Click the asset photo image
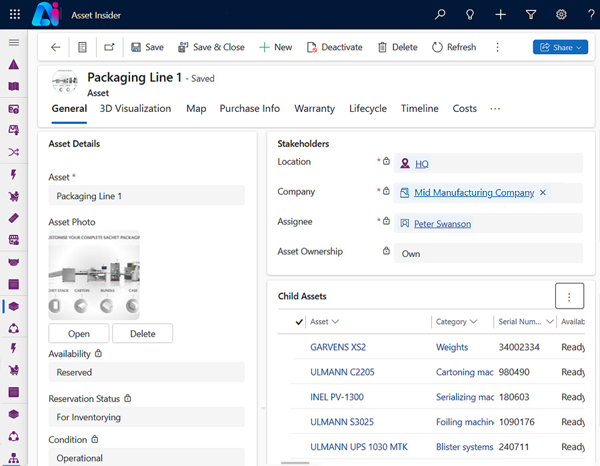The width and height of the screenshot is (600, 466). pos(94,275)
